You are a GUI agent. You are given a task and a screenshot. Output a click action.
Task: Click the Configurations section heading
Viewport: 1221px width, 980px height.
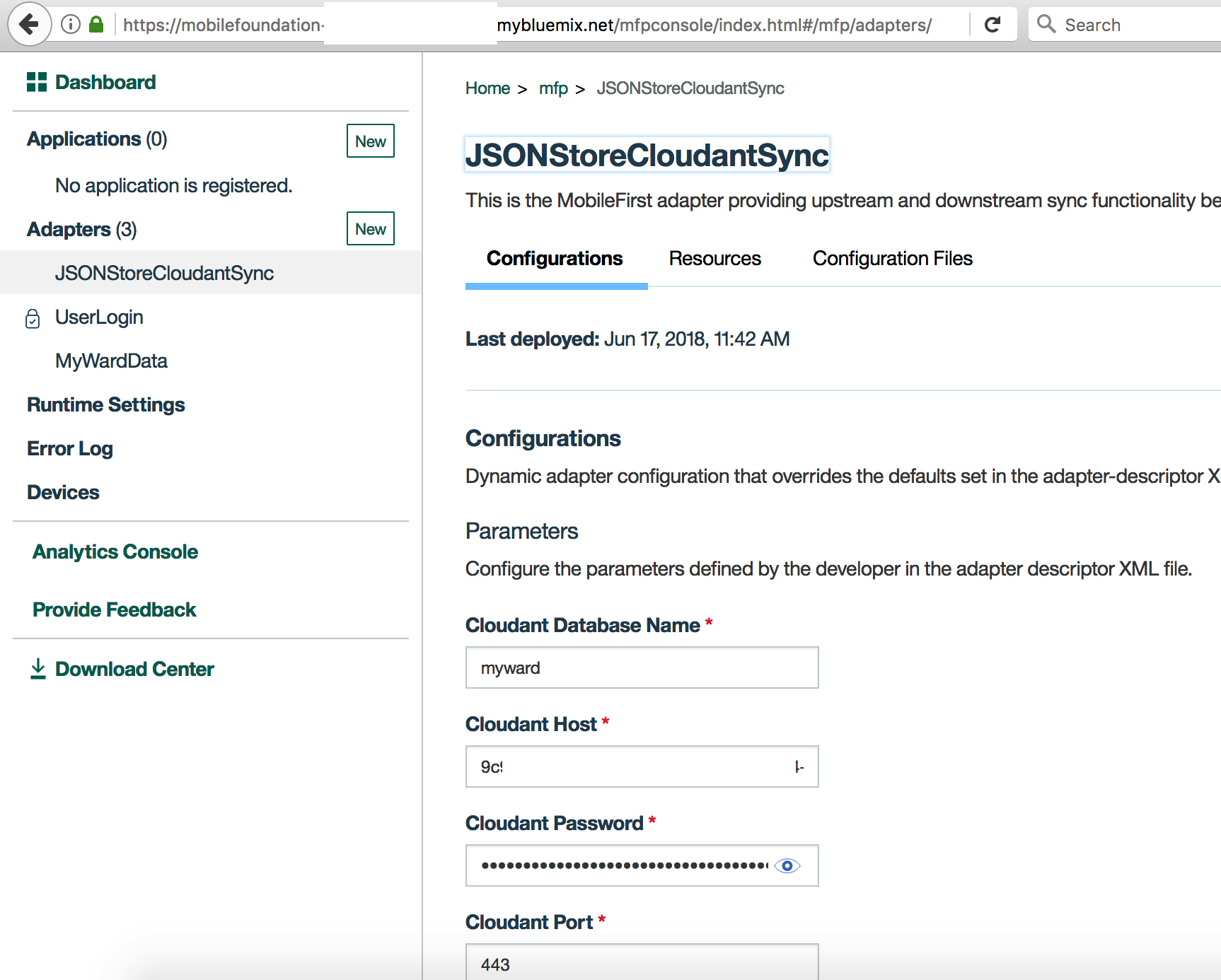tap(543, 438)
